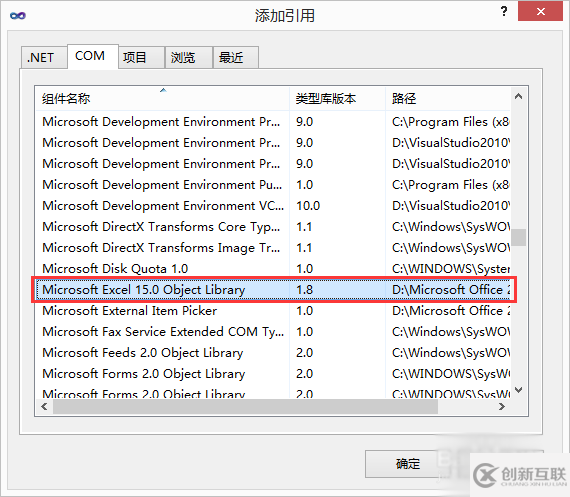Click the horizontal scrollbar thumb

point(245,406)
